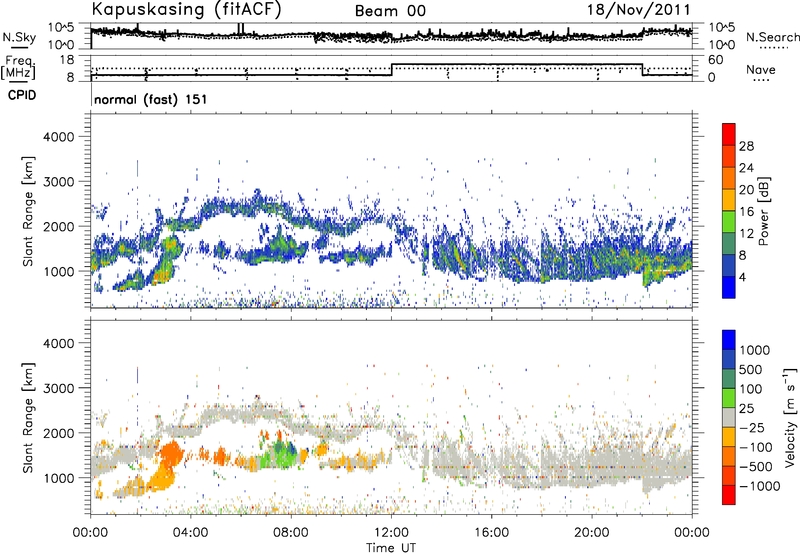Click the 'Kapuskasing (fitACF)' title text
Screen dimensions: 800x554
point(186,9)
